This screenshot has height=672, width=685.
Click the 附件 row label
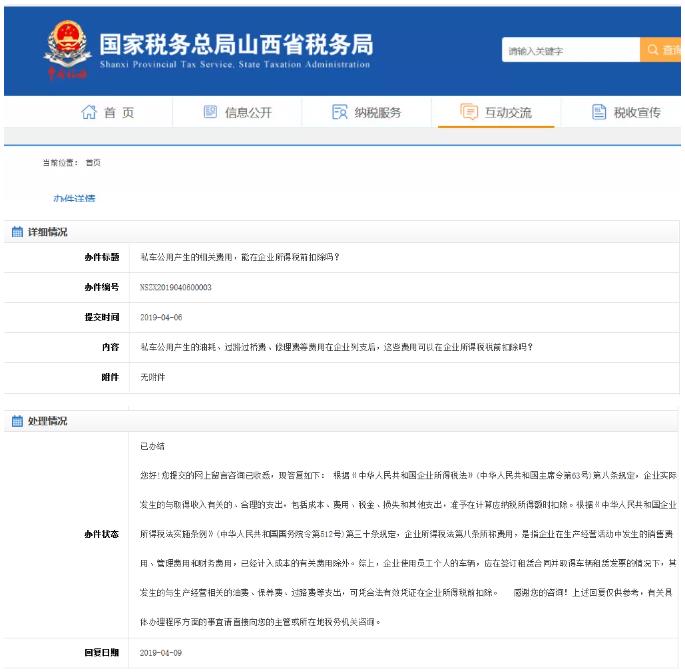click(111, 377)
